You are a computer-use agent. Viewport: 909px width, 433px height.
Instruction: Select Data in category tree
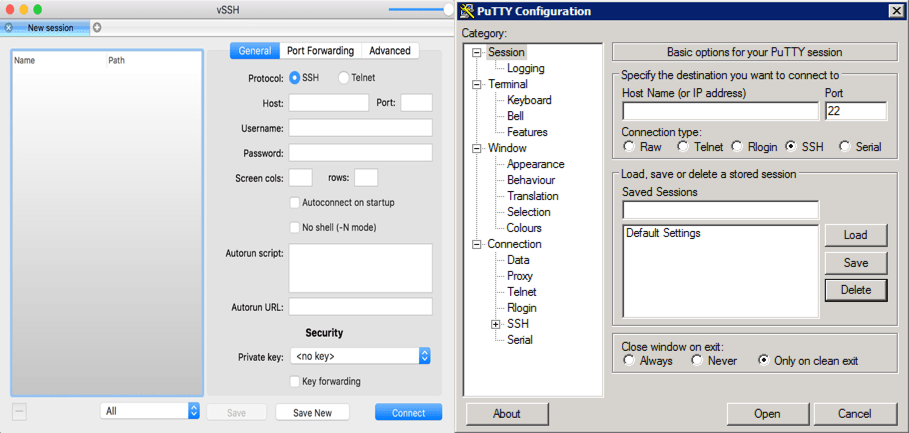coord(518,260)
